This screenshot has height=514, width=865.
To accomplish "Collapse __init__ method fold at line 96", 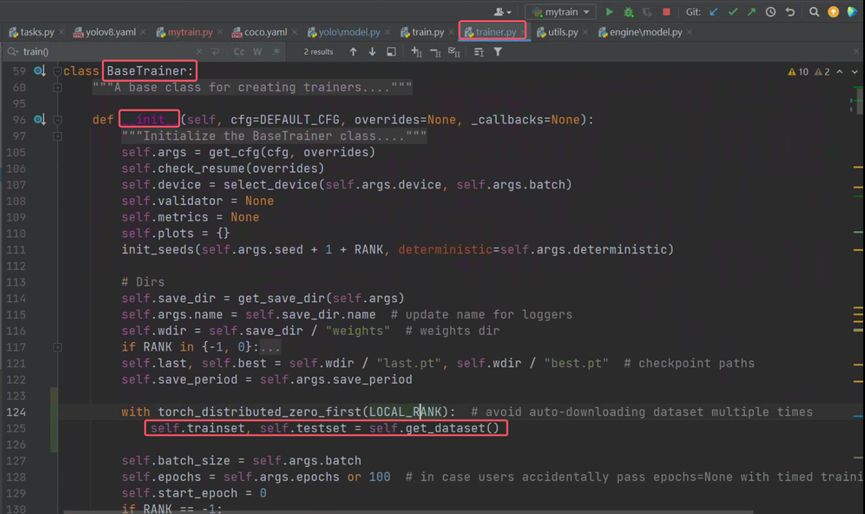I will 57,120.
